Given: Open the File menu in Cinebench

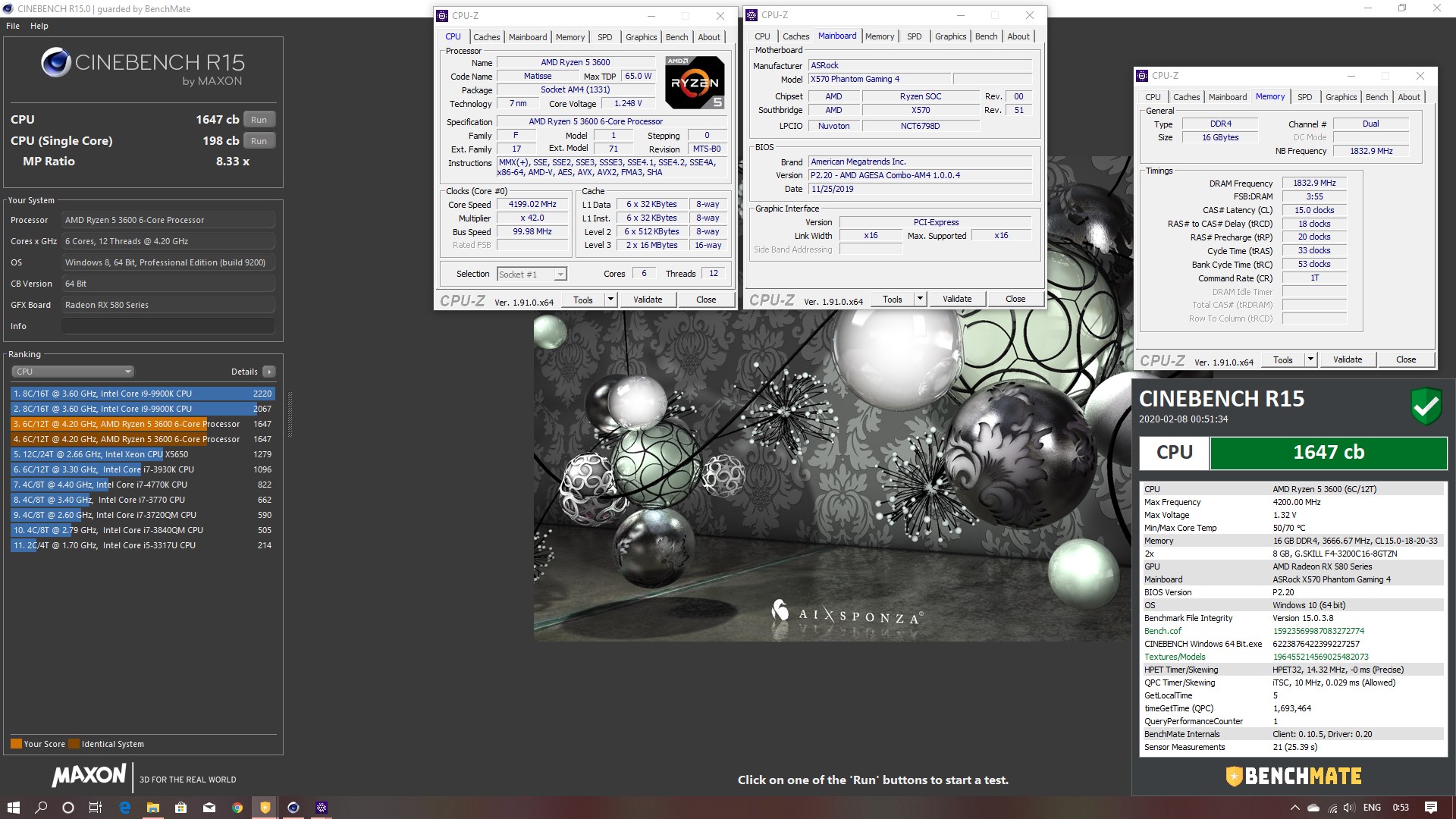Looking at the screenshot, I should 13,26.
